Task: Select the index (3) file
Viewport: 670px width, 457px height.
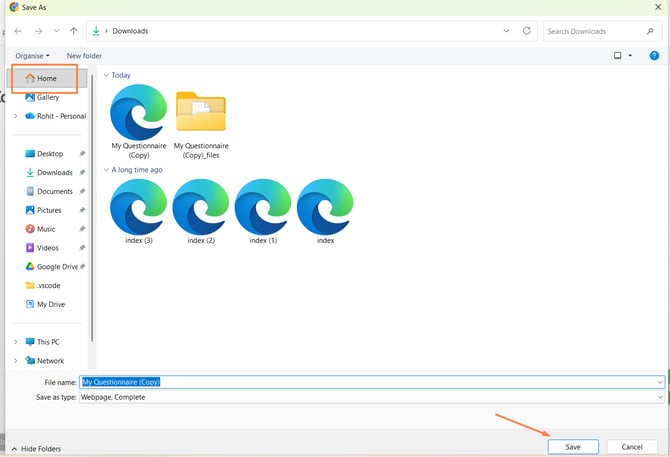Action: (x=138, y=211)
